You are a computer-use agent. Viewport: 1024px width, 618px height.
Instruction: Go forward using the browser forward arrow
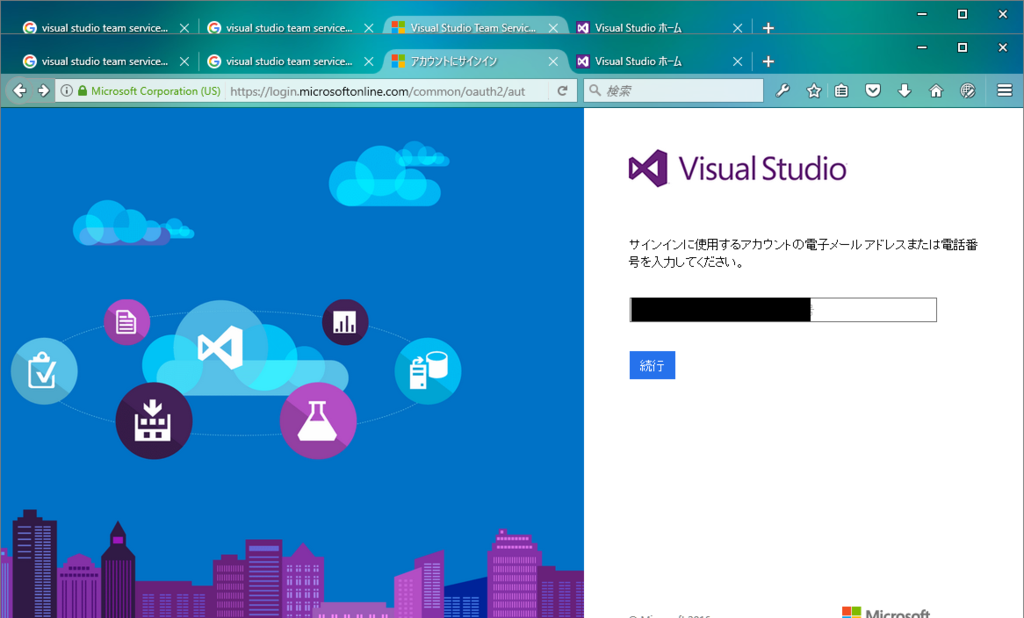[x=44, y=91]
